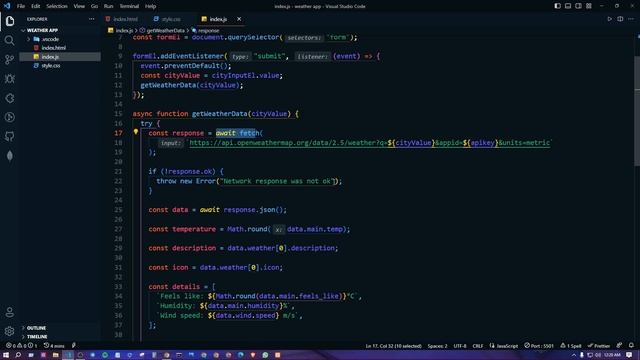Screen dimensions: 640x360
Task: Close the index.js tab
Action: (239, 19)
